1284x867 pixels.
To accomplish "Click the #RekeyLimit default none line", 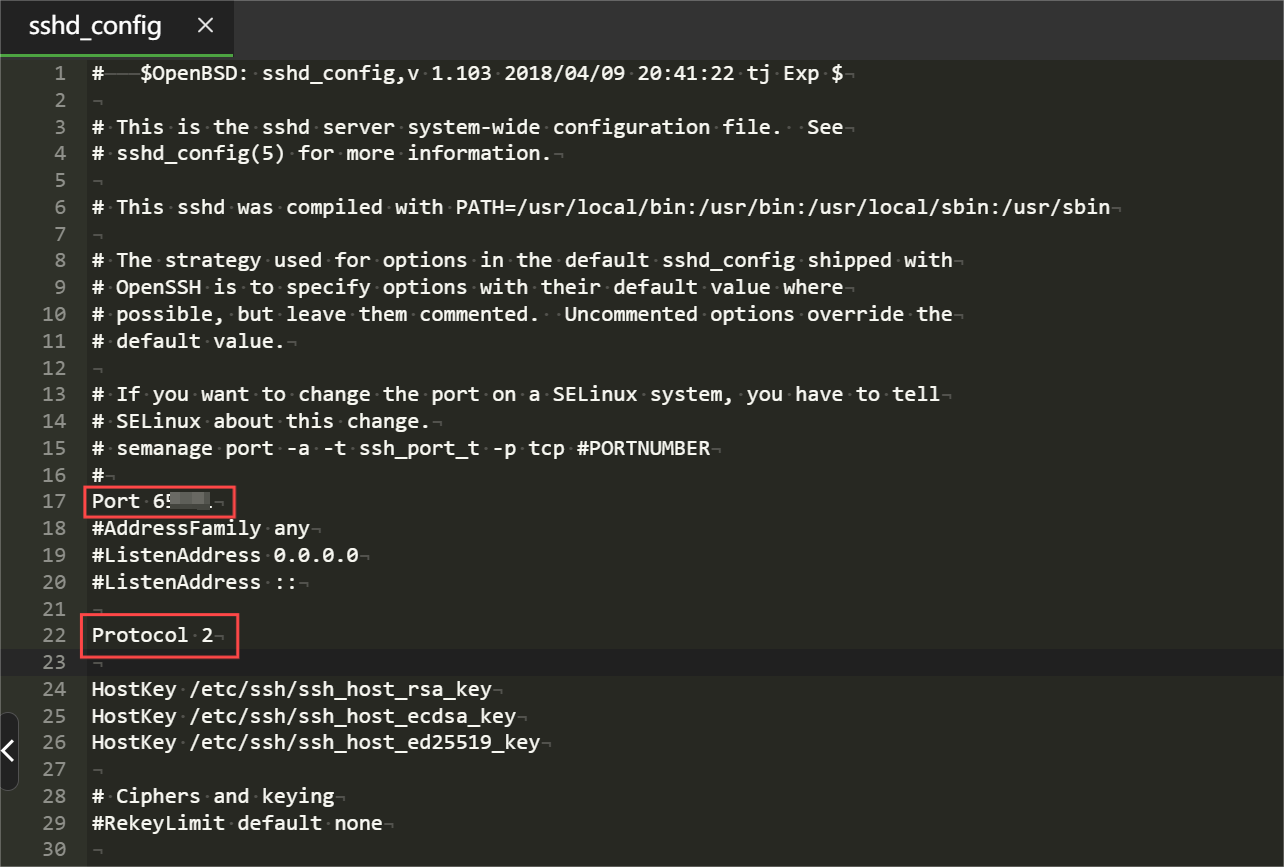I will 237,823.
